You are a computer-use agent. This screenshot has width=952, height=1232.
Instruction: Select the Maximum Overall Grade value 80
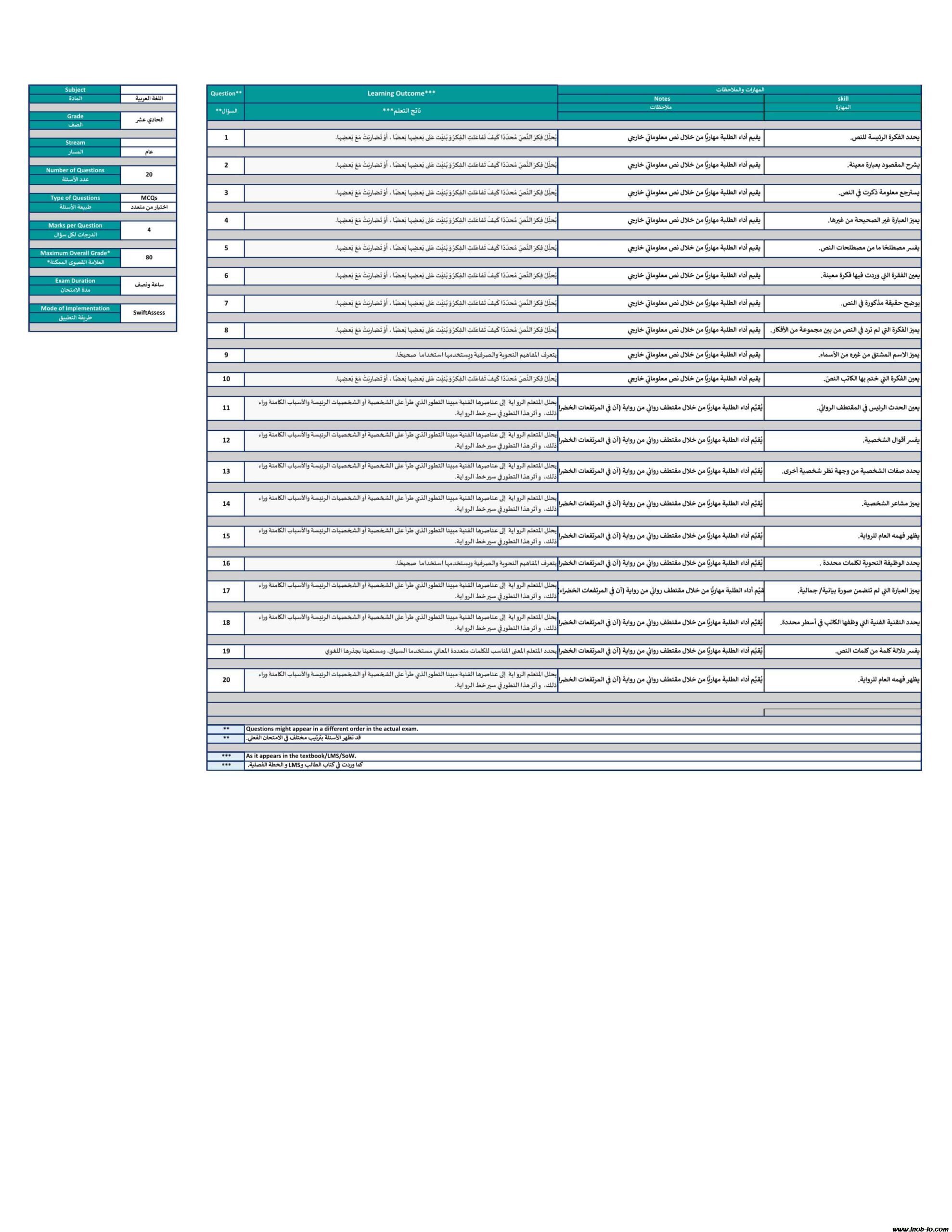[x=149, y=257]
